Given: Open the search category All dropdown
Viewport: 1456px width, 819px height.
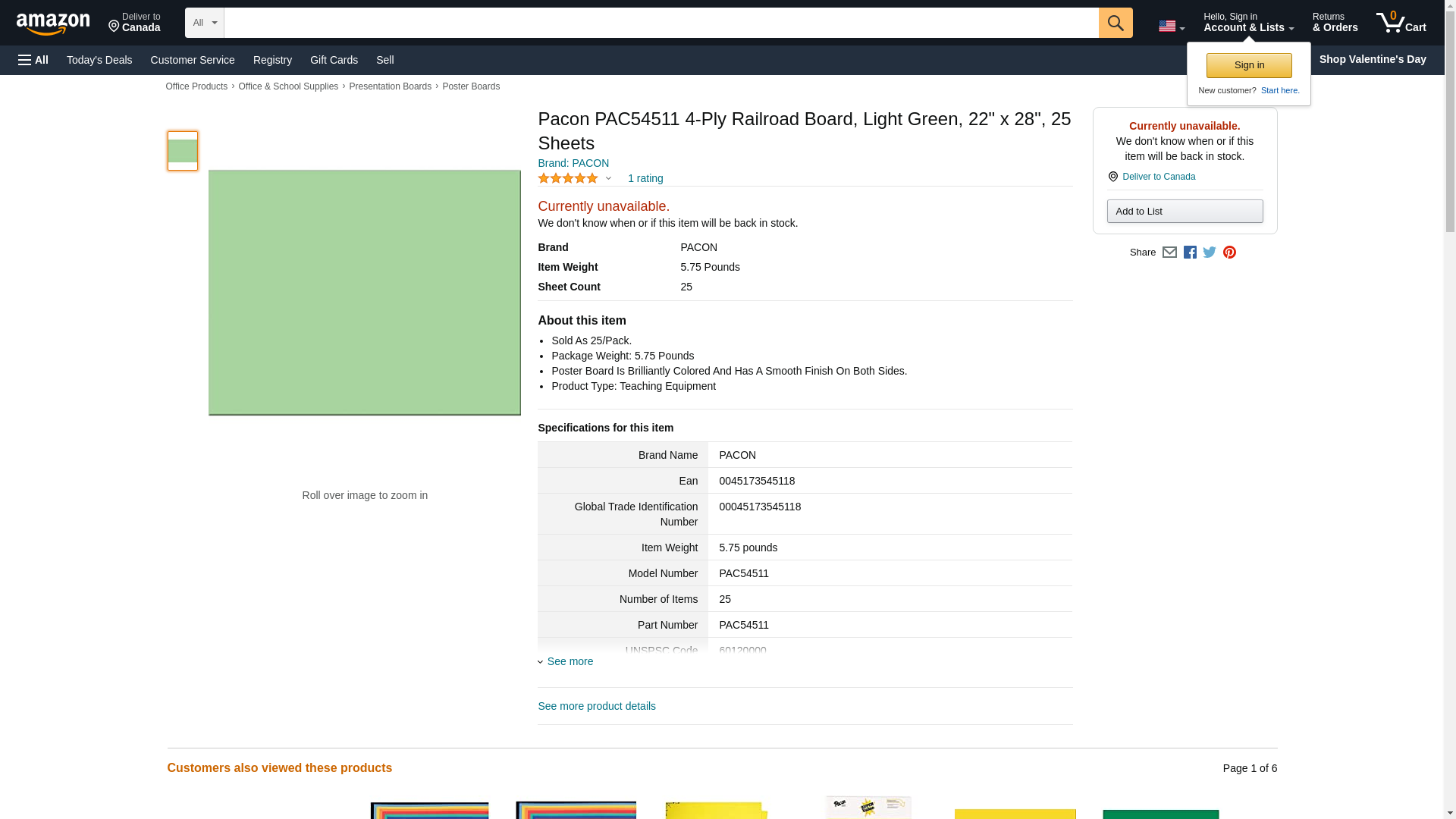Looking at the screenshot, I should point(204,23).
